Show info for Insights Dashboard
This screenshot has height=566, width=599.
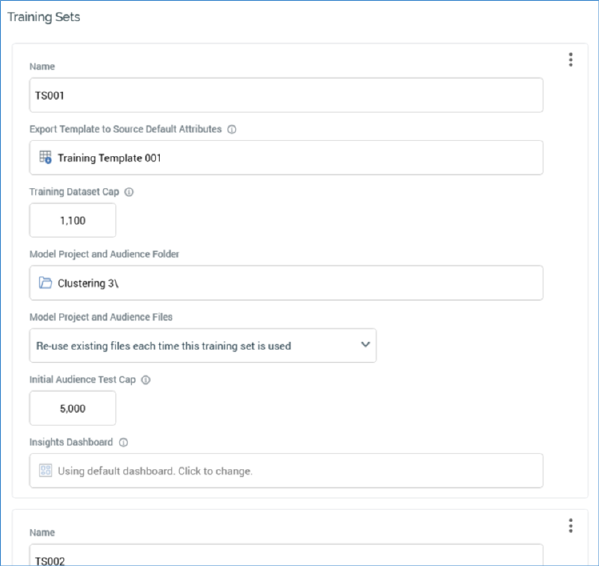pos(123,443)
